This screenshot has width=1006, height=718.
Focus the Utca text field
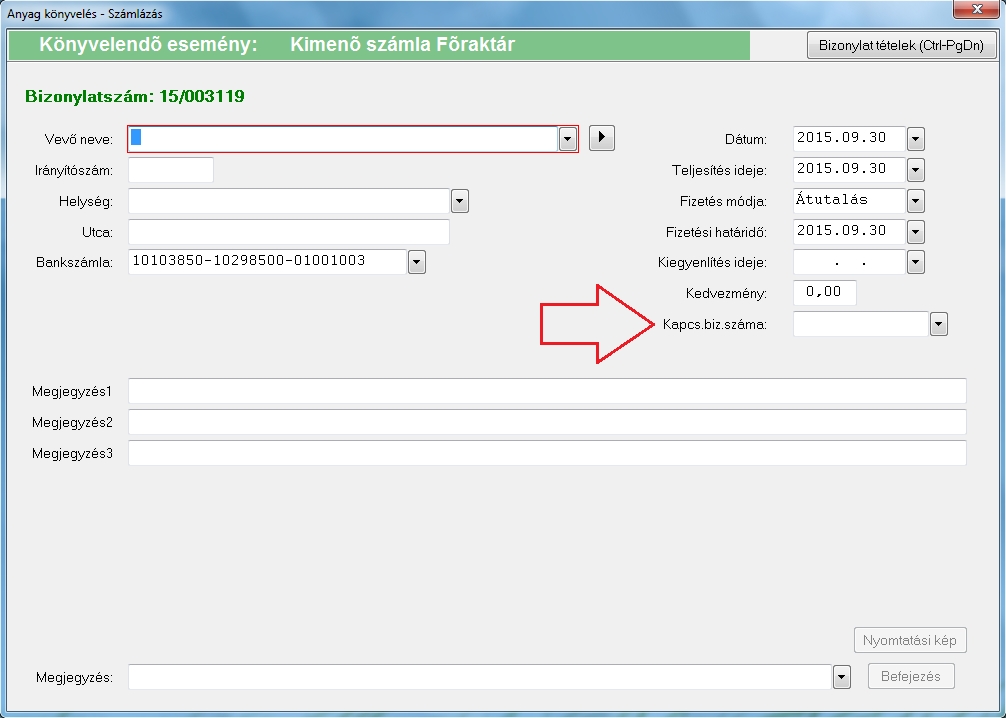click(x=289, y=232)
